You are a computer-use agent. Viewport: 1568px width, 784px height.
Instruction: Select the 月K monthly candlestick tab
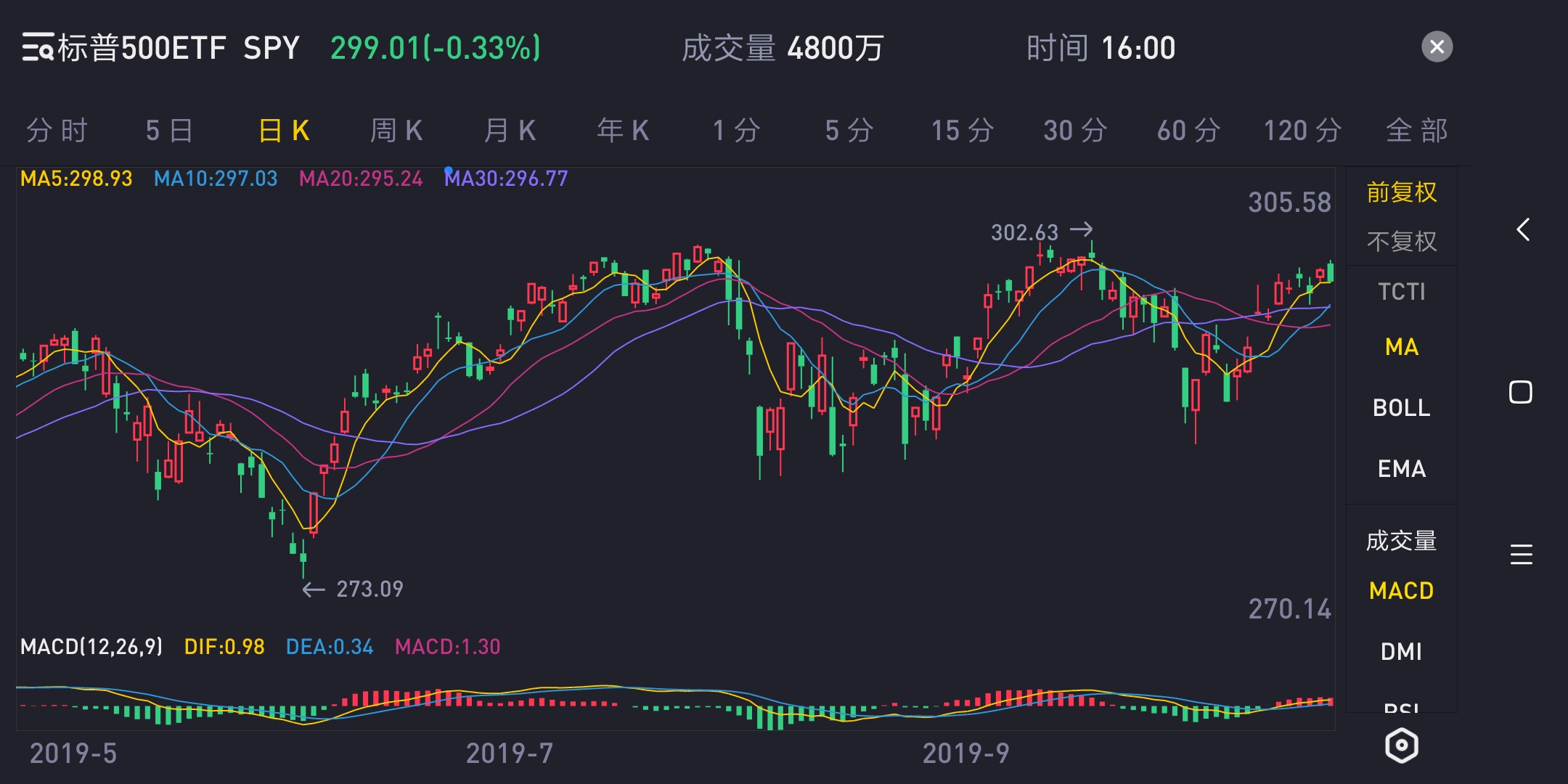pyautogui.click(x=510, y=131)
